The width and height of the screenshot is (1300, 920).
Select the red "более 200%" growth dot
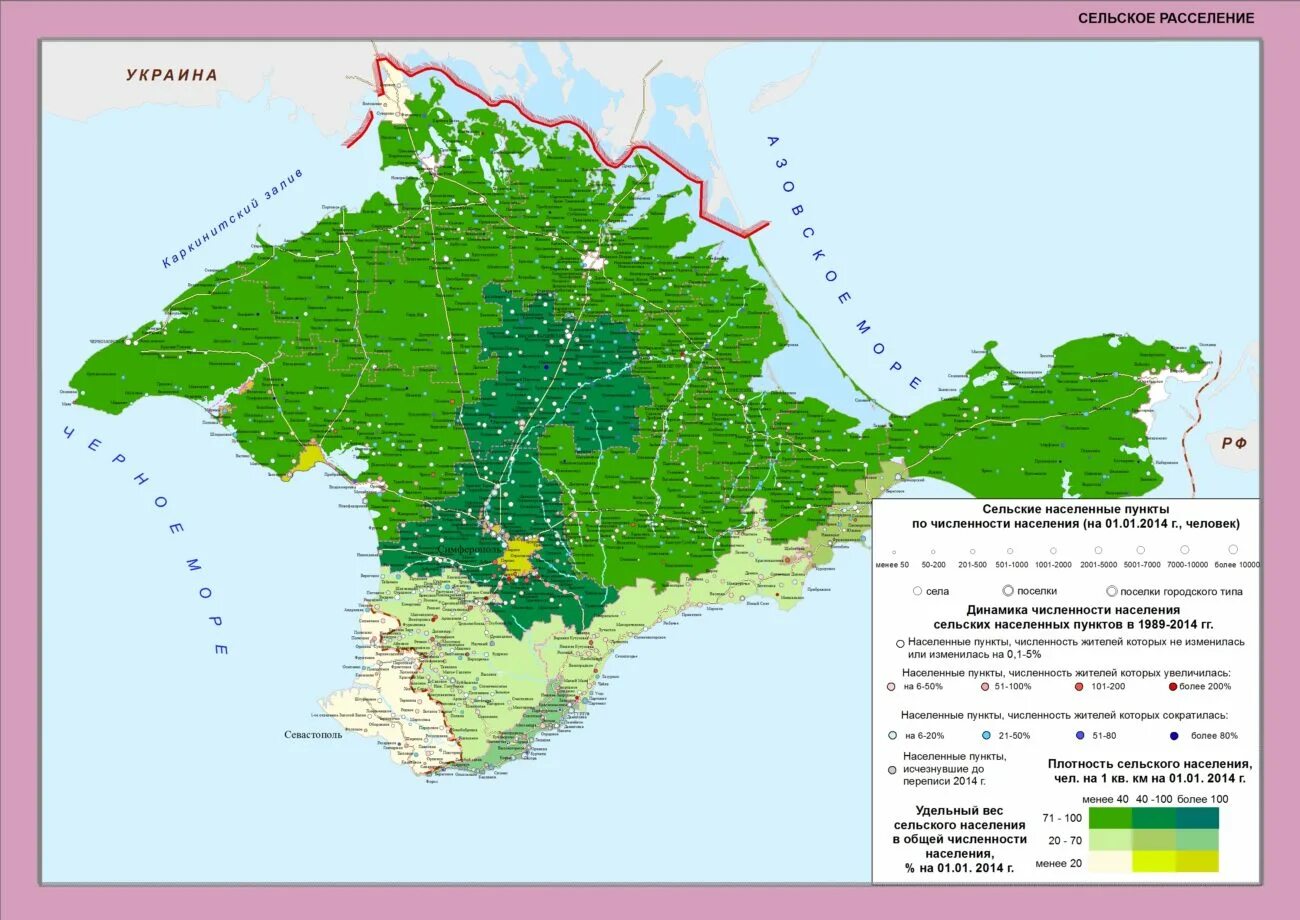pos(1173,687)
